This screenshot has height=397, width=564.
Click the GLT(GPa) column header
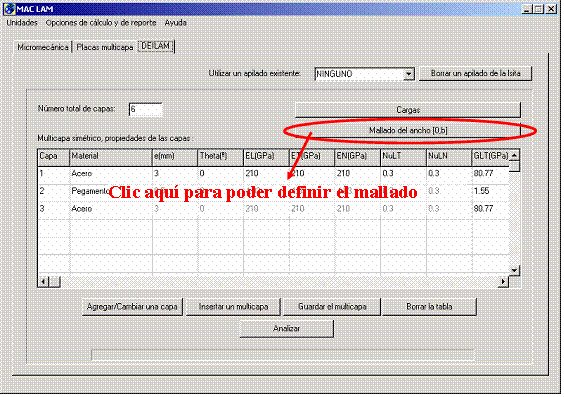tap(491, 157)
